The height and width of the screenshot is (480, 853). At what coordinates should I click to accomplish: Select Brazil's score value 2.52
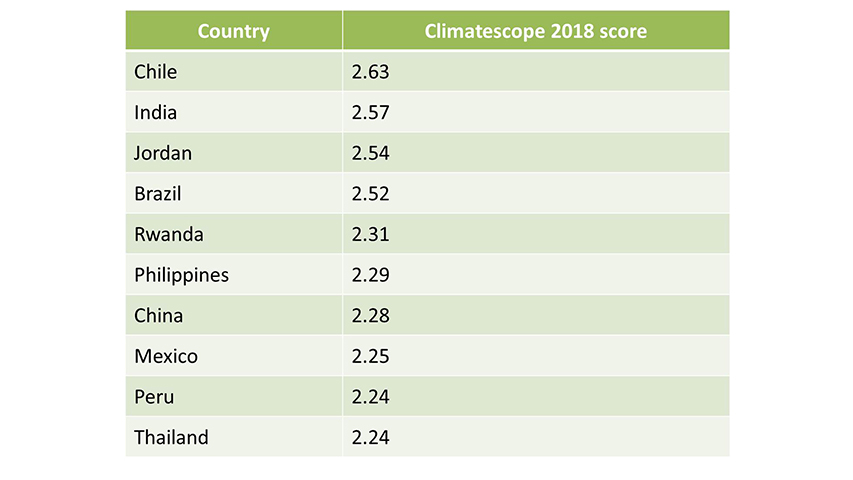pos(370,194)
